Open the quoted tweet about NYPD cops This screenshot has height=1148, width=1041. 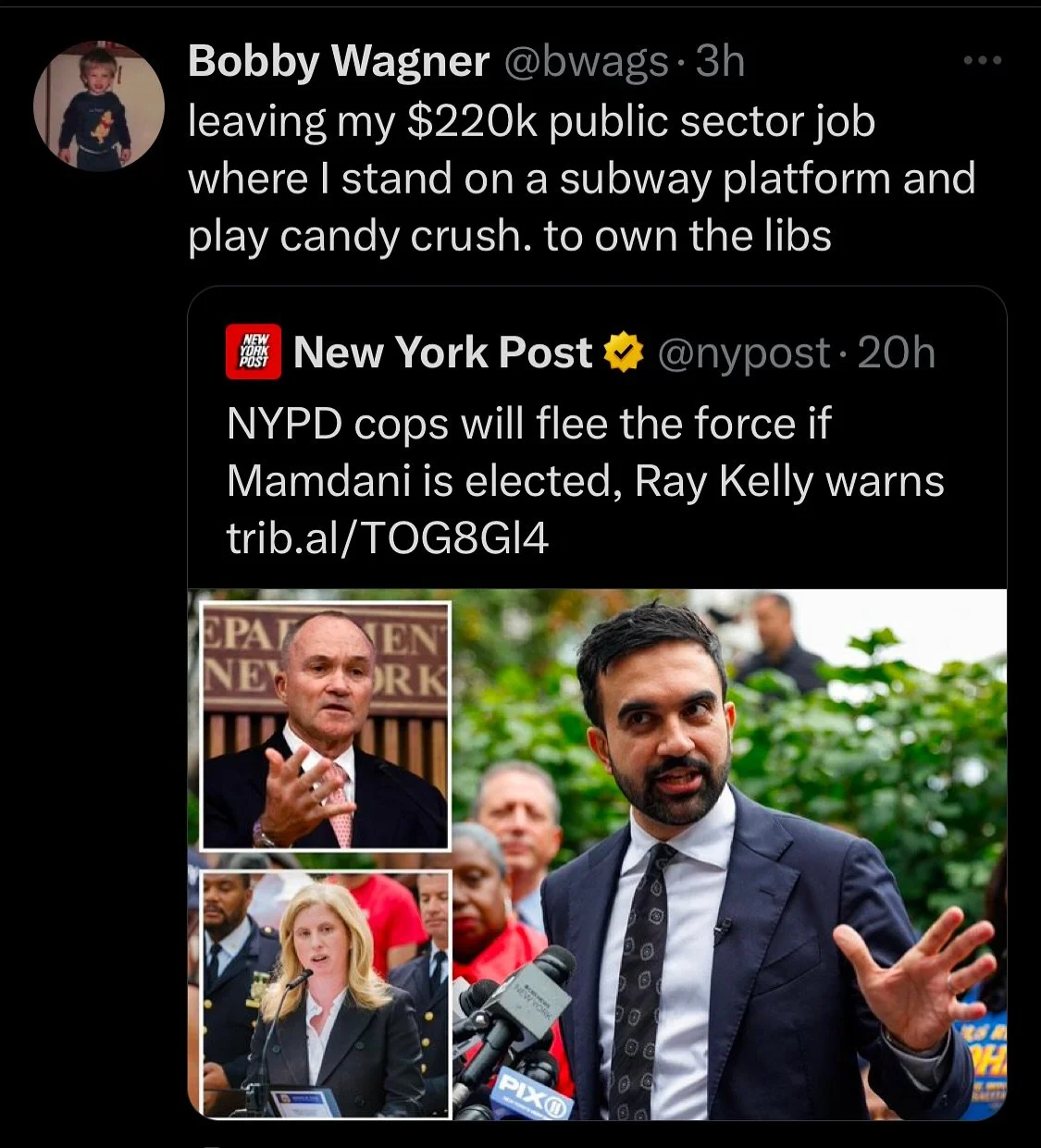tap(597, 703)
